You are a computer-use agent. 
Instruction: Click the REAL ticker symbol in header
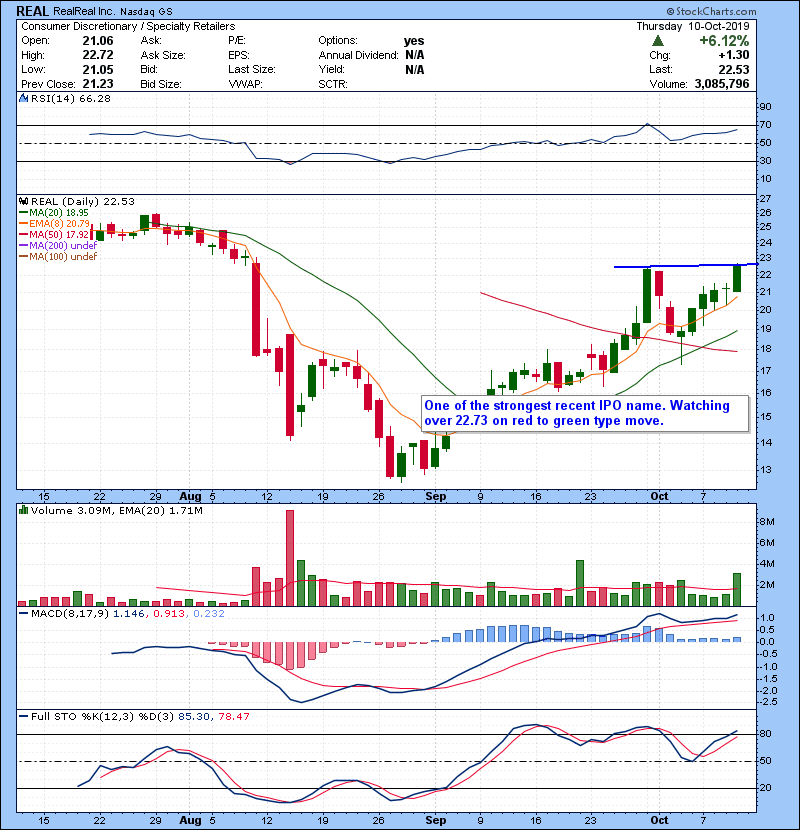[x=33, y=11]
